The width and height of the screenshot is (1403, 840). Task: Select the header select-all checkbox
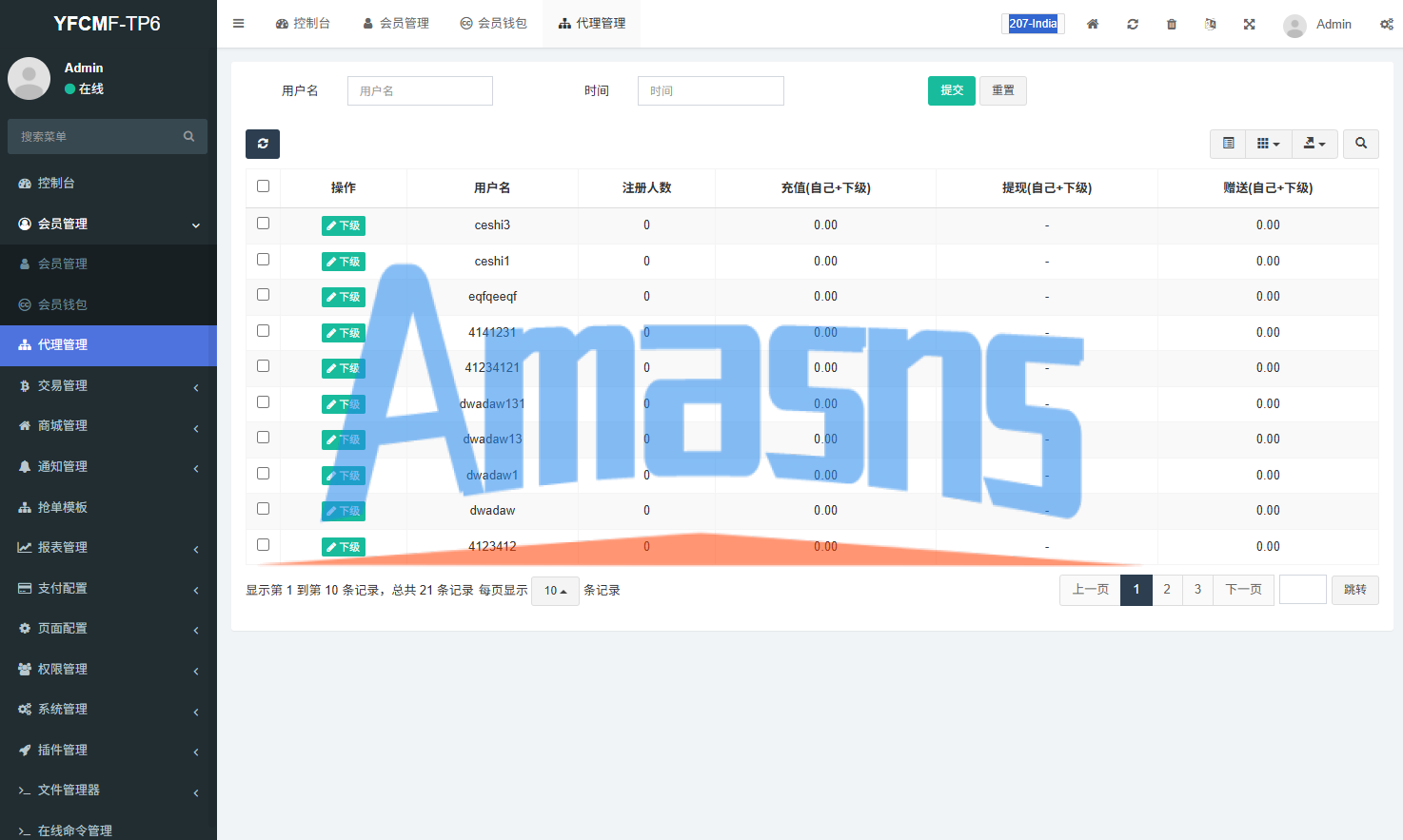tap(264, 186)
